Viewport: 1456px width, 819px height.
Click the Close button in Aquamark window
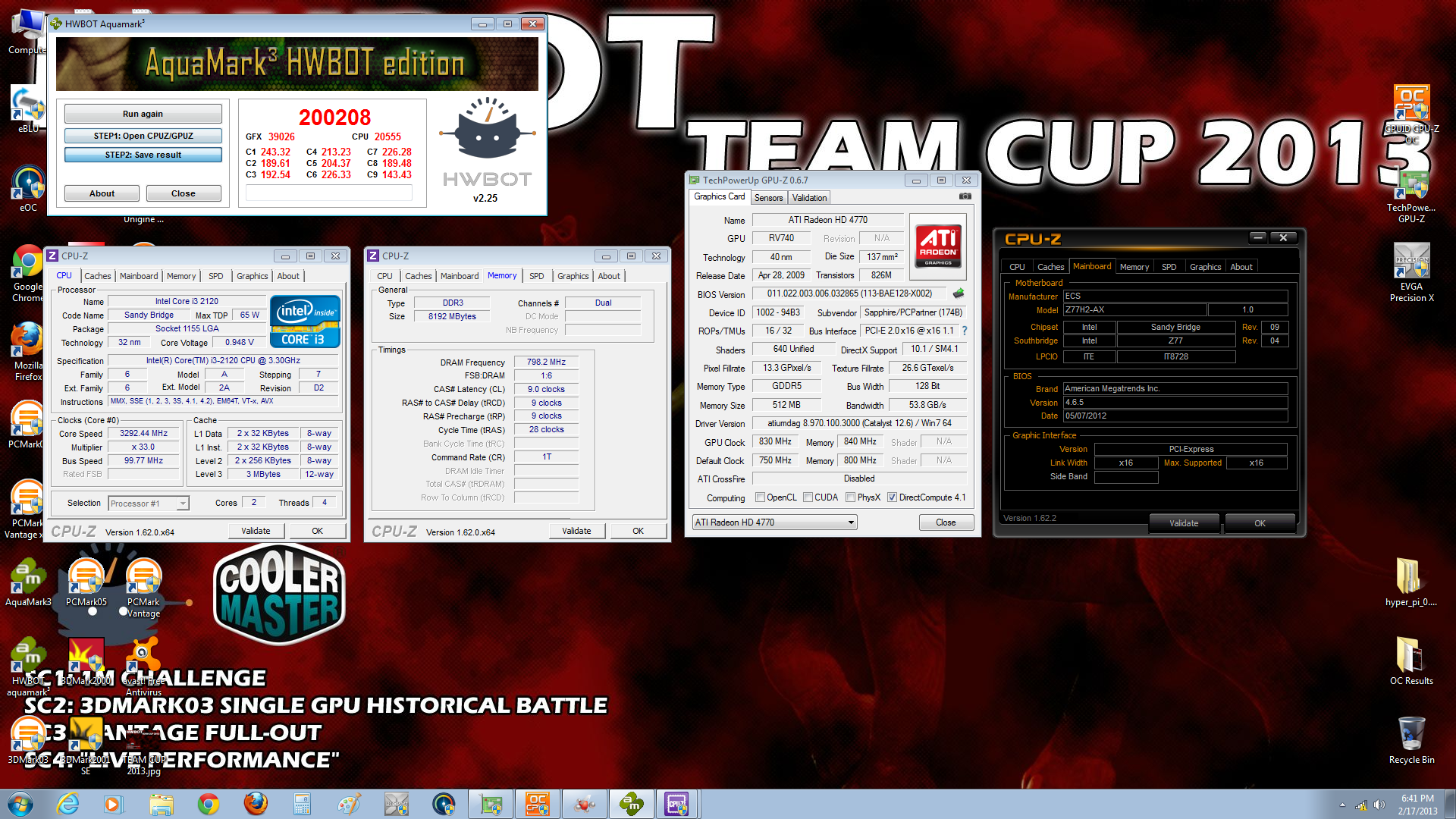(184, 193)
